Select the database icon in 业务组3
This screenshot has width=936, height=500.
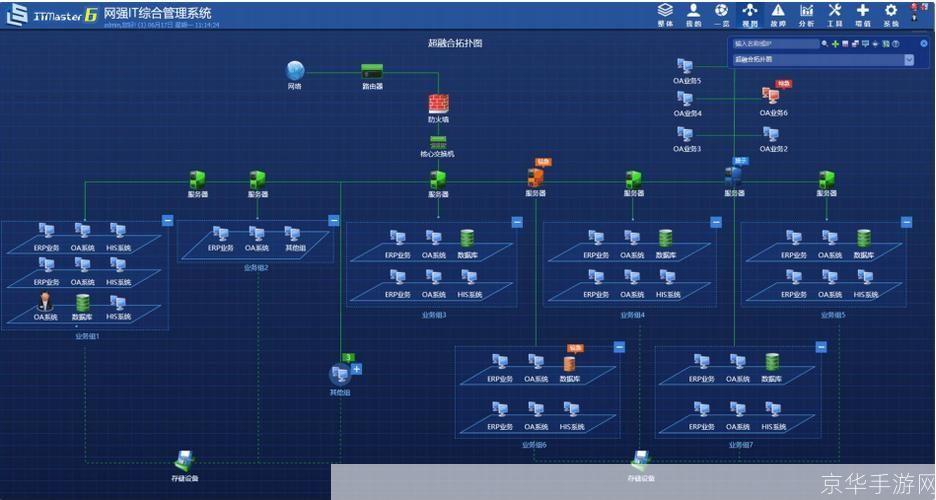click(x=467, y=238)
